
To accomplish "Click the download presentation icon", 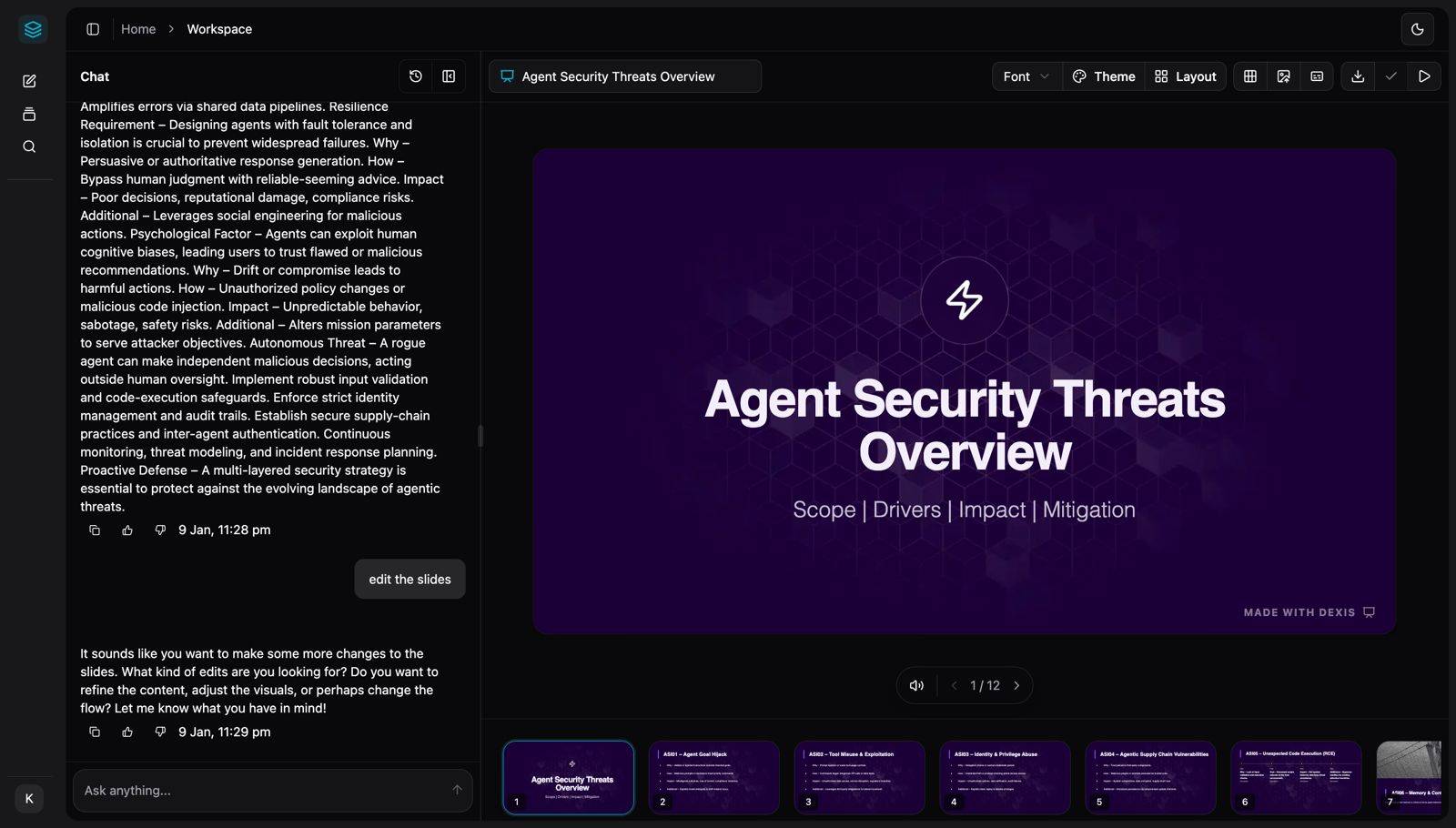I will pyautogui.click(x=1358, y=76).
